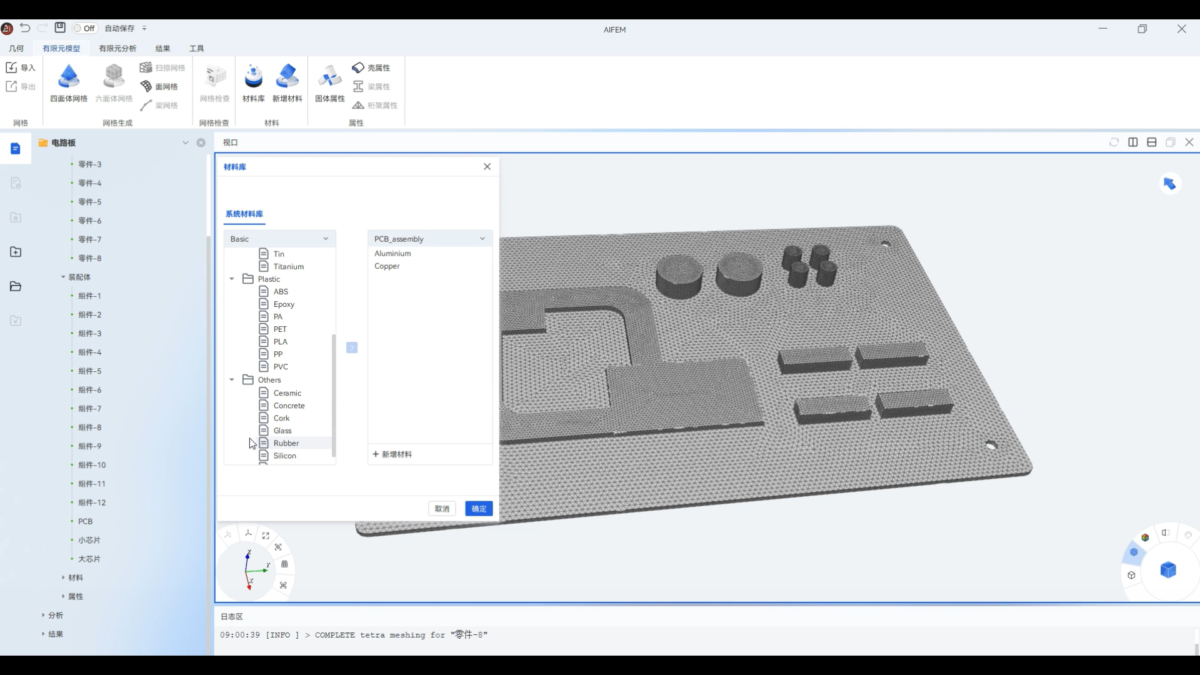Select Titanium in the material tree
Image resolution: width=1200 pixels, height=675 pixels.
click(x=289, y=267)
